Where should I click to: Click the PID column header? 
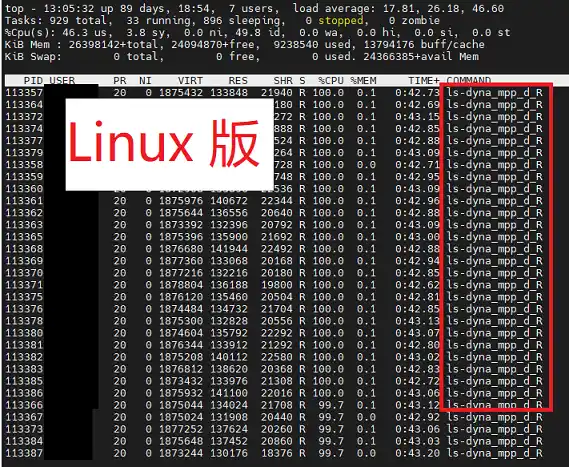(33, 80)
